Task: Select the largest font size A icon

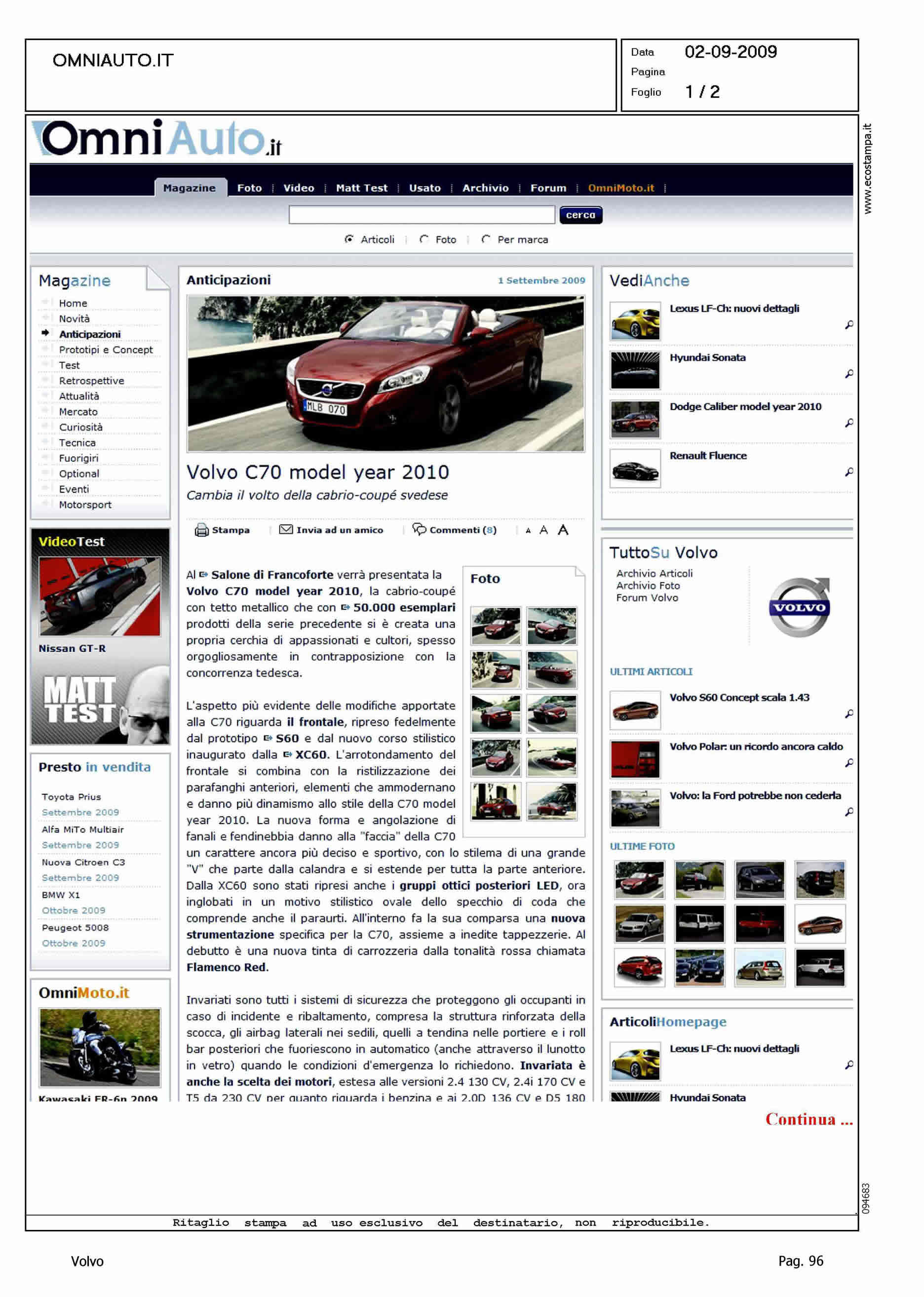Action: 563,530
